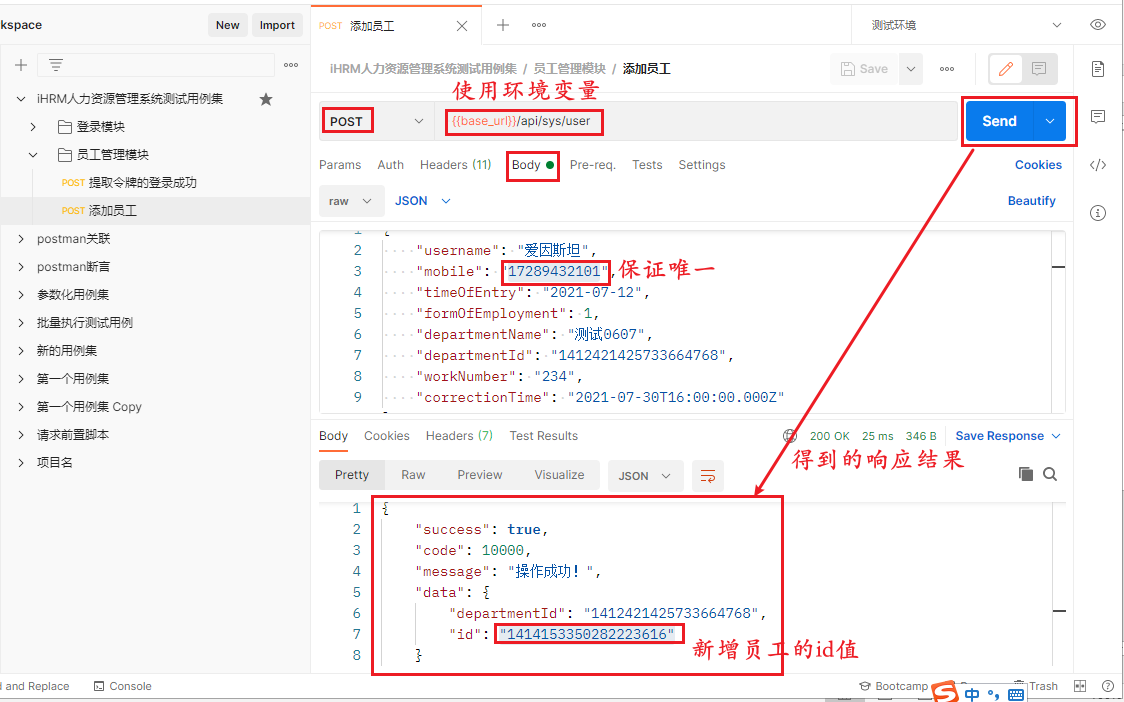Click the Save button
Screen dimensions: 1124x702
865,69
